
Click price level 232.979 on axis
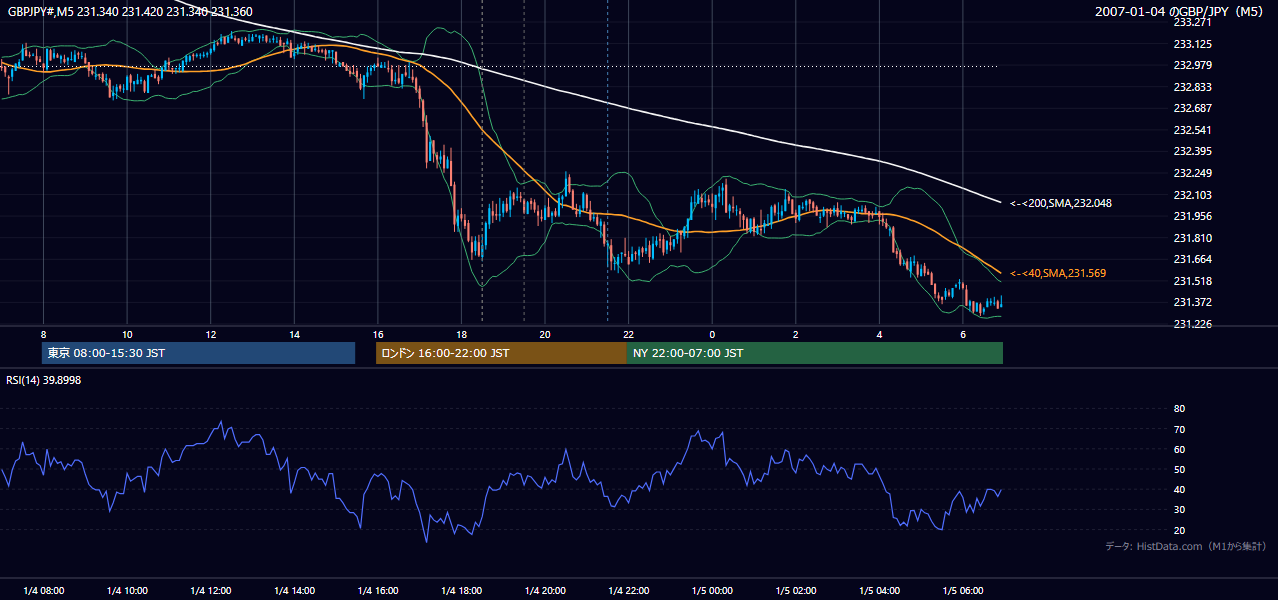point(1192,66)
